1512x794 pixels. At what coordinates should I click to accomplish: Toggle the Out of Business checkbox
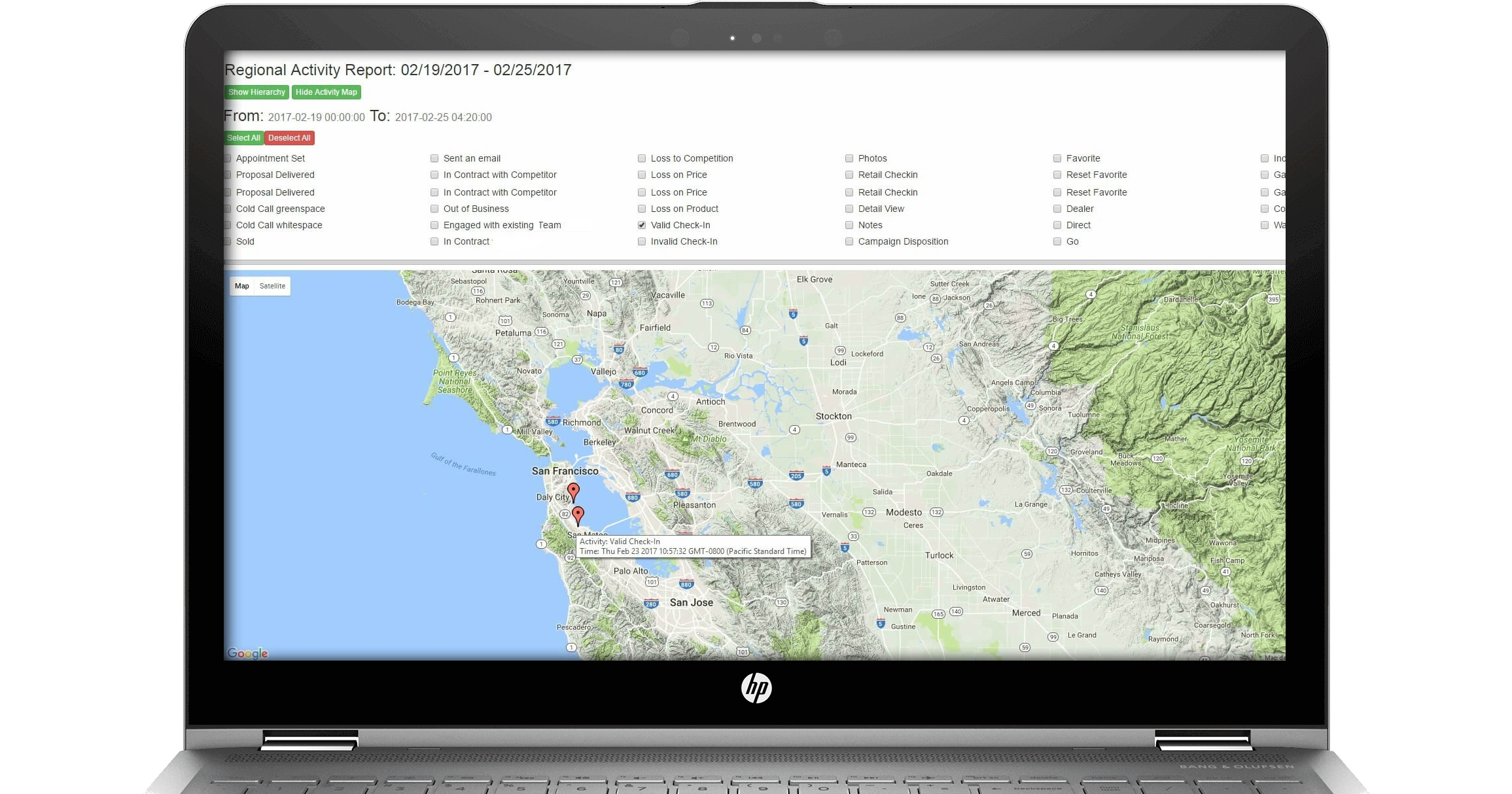pos(434,209)
